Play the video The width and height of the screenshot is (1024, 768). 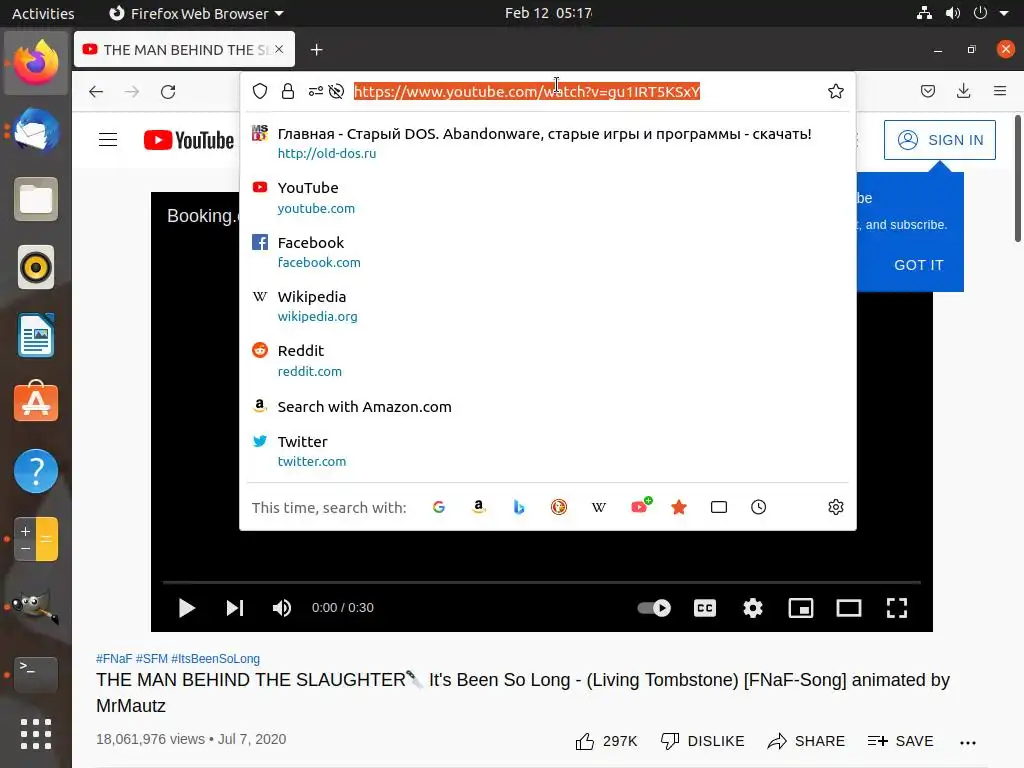click(x=187, y=608)
